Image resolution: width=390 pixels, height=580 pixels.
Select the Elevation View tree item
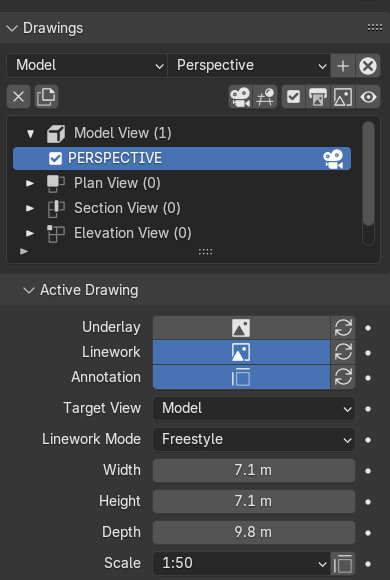(132, 233)
